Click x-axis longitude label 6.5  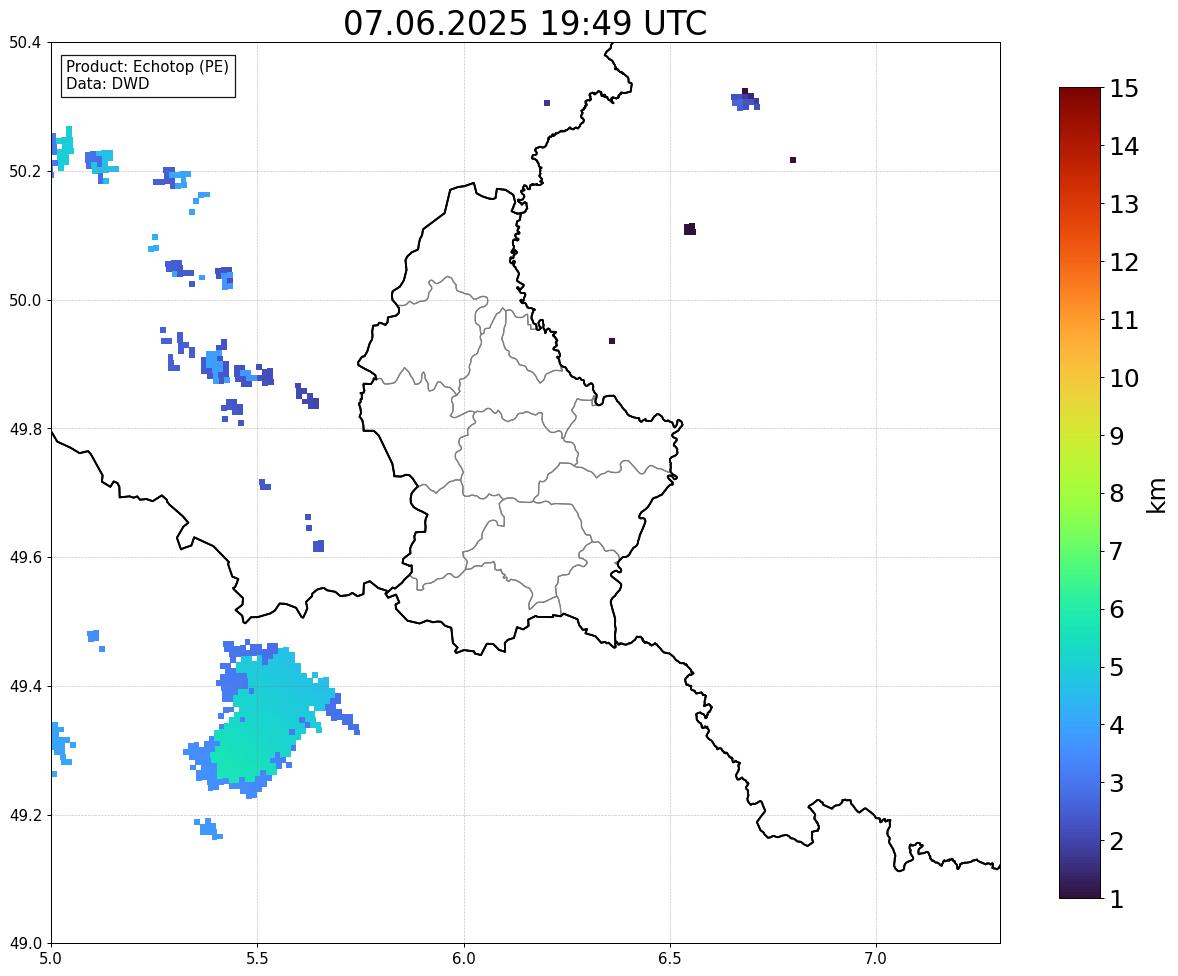tap(670, 959)
